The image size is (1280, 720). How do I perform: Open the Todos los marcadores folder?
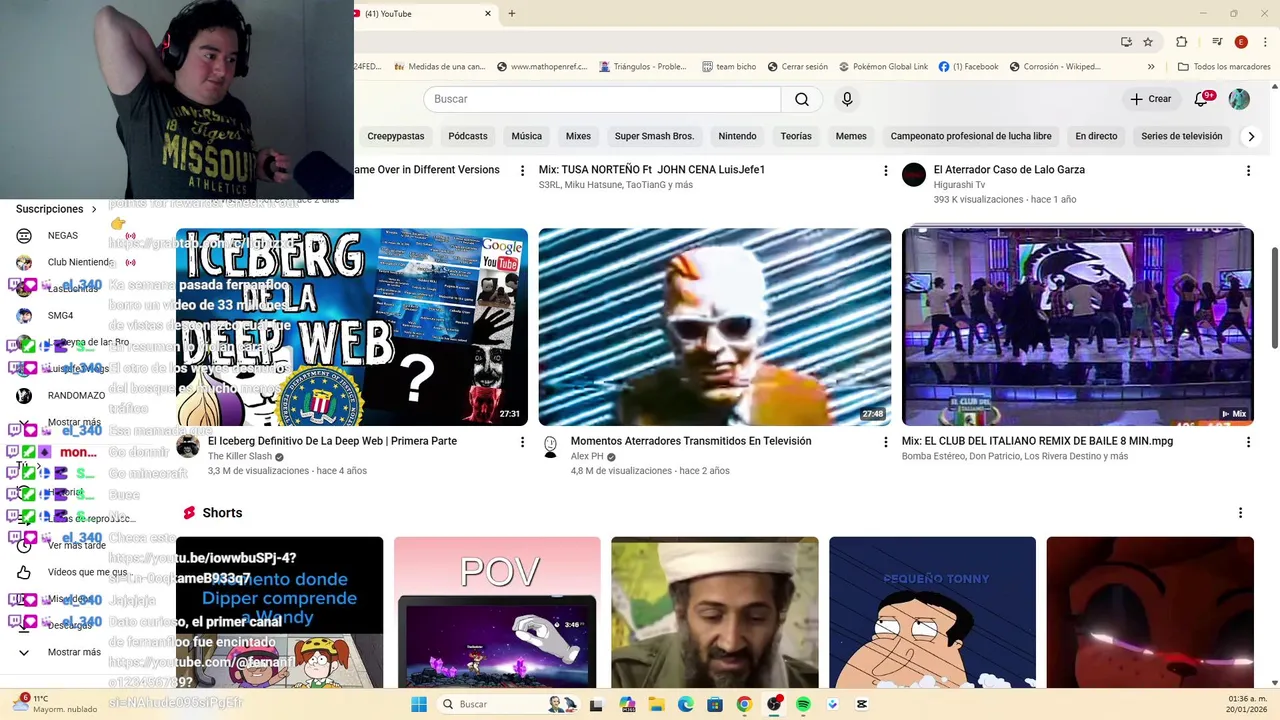pyautogui.click(x=1224, y=67)
